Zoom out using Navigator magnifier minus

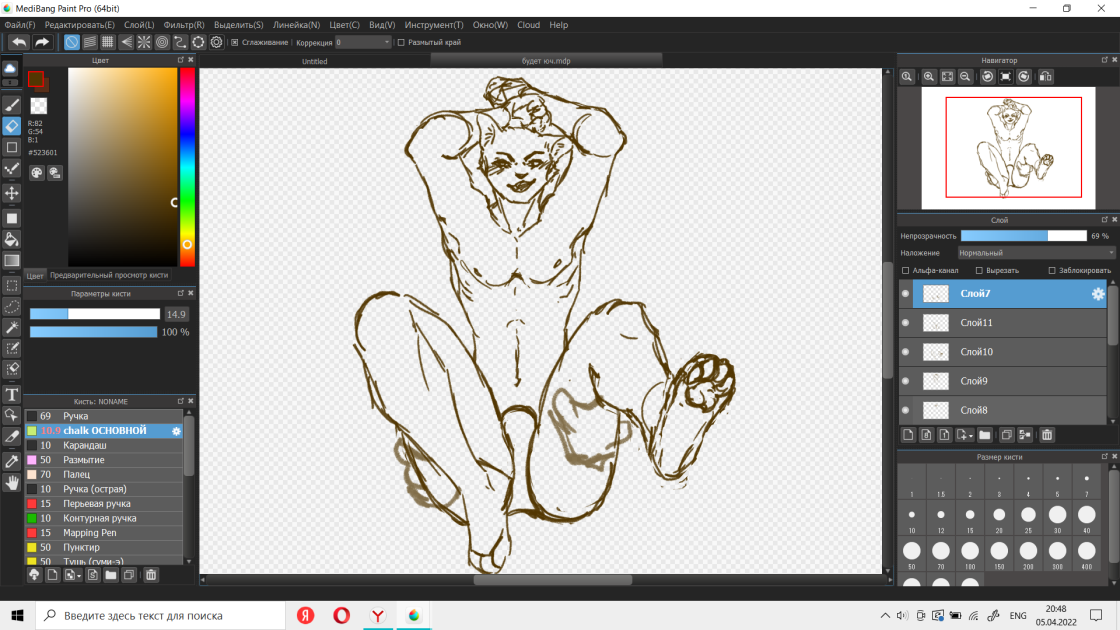(x=965, y=76)
